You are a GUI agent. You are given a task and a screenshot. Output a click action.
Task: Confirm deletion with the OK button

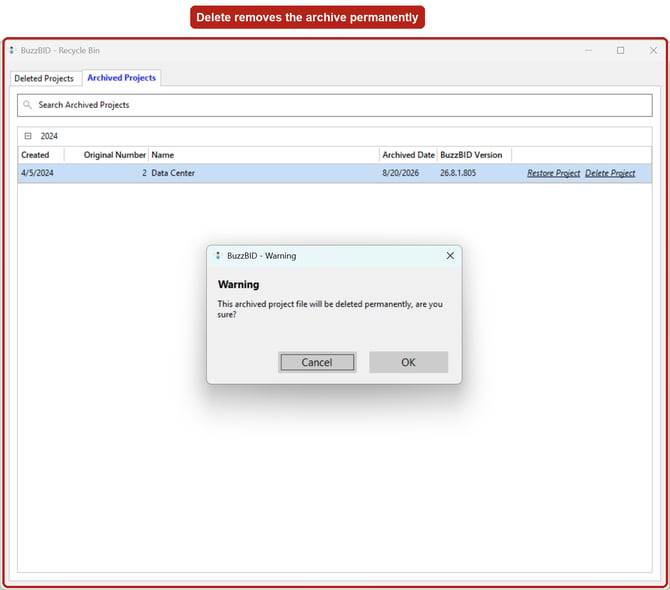[x=408, y=362]
